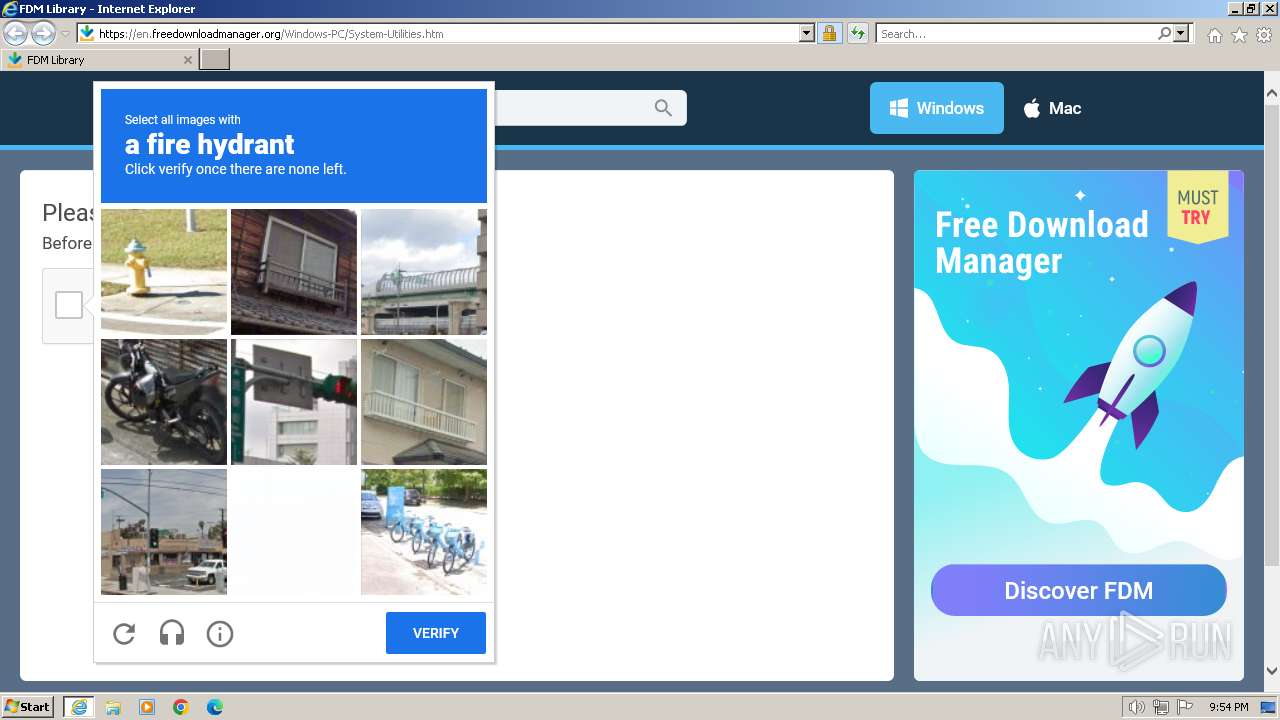Expand the address bar dropdown

click(x=807, y=33)
